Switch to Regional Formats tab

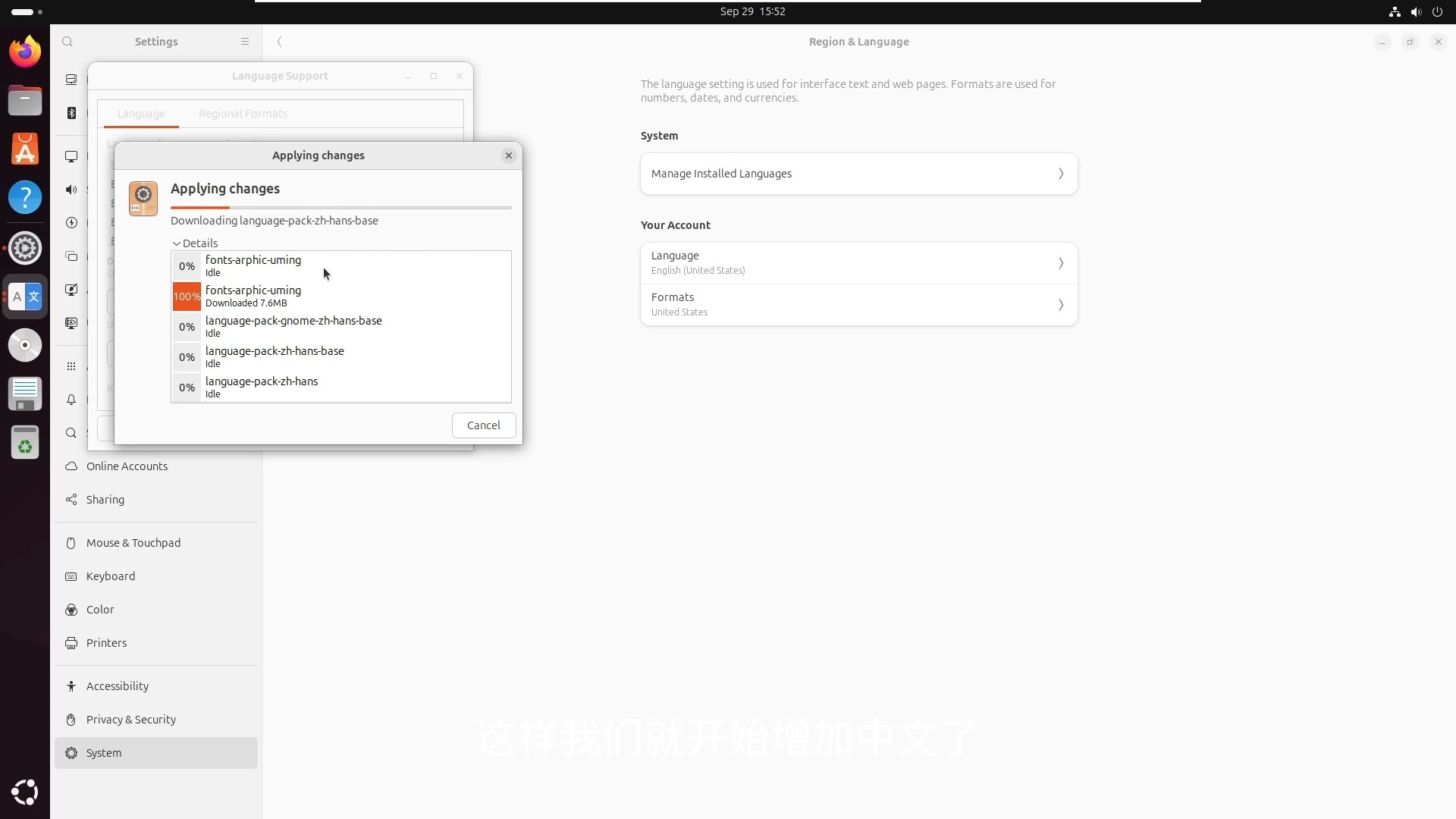(243, 114)
